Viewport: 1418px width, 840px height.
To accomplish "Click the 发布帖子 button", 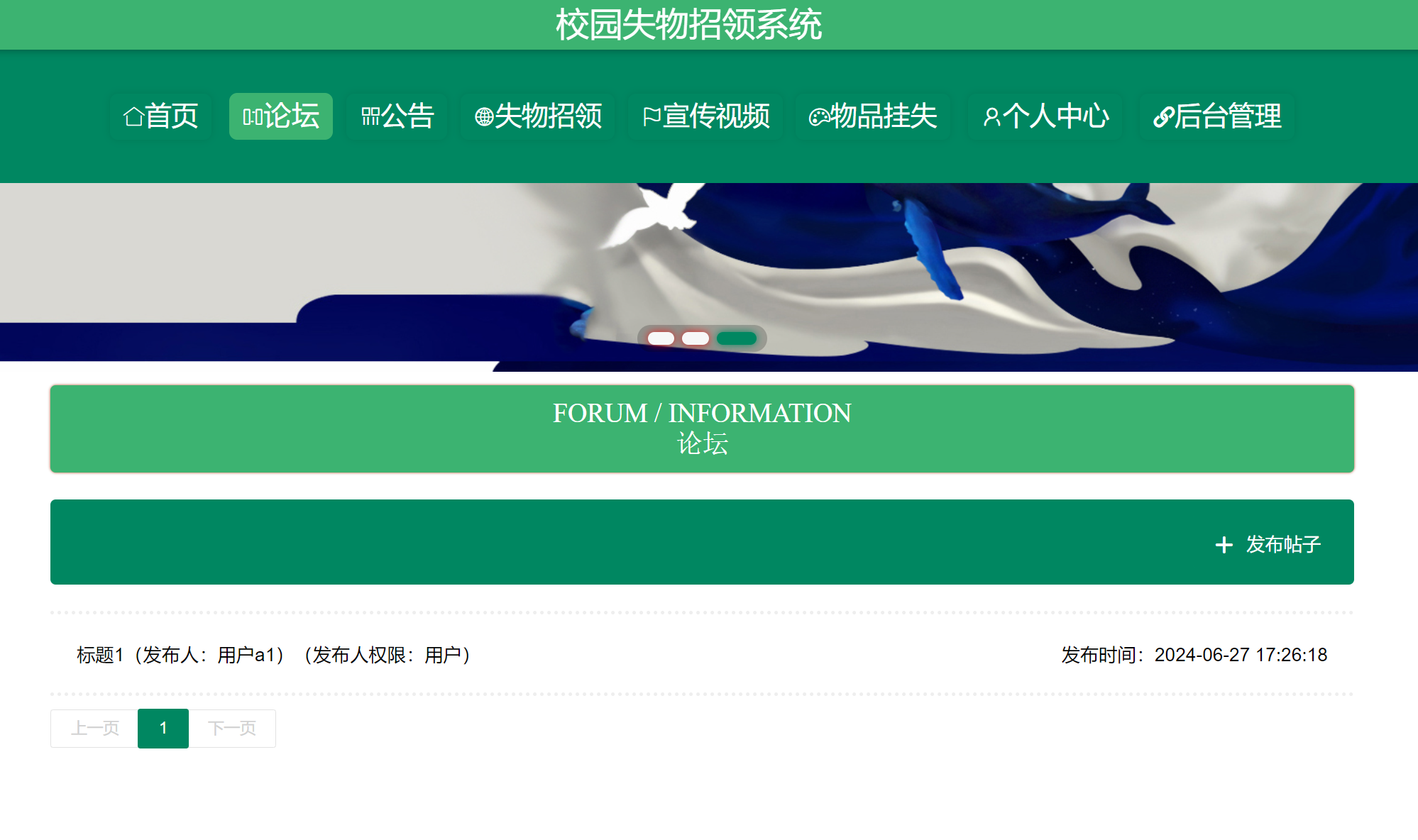I will coord(1268,544).
